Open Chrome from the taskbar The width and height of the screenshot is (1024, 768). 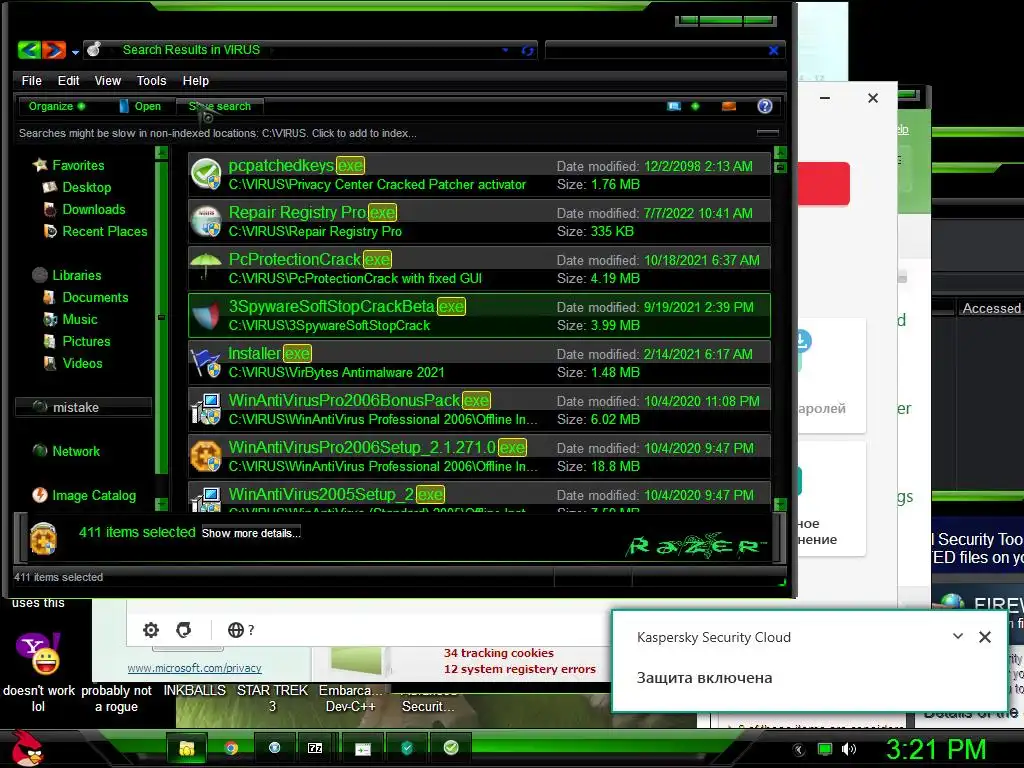[x=231, y=748]
